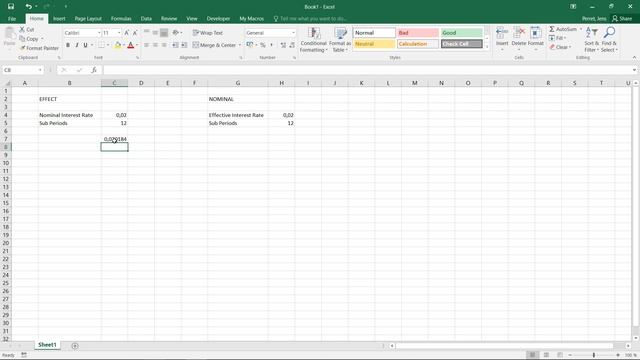Open the General number format dropdown
The height and width of the screenshot is (360, 640).
coord(293,33)
